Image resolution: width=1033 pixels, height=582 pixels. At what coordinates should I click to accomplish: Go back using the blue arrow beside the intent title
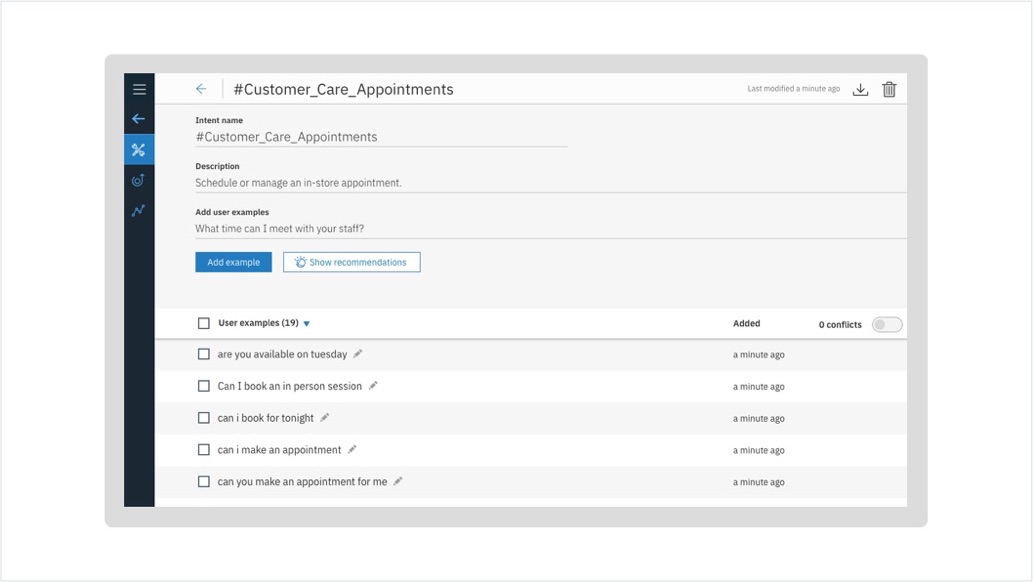click(x=201, y=89)
